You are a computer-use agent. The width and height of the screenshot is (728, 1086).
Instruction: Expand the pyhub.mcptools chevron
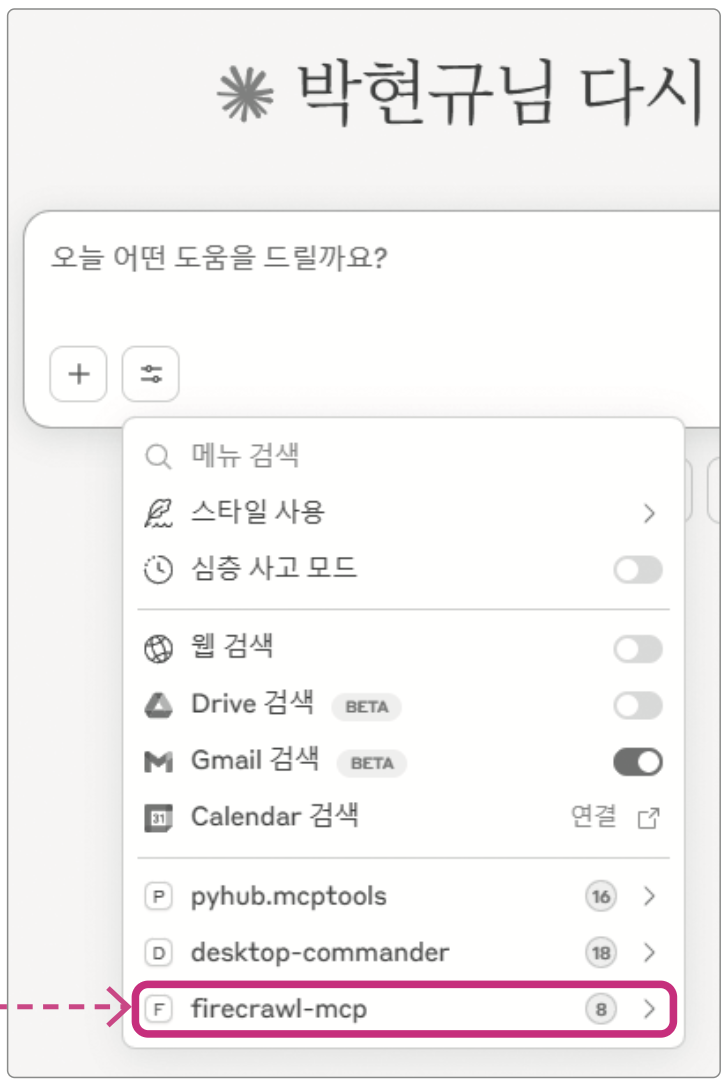649,897
